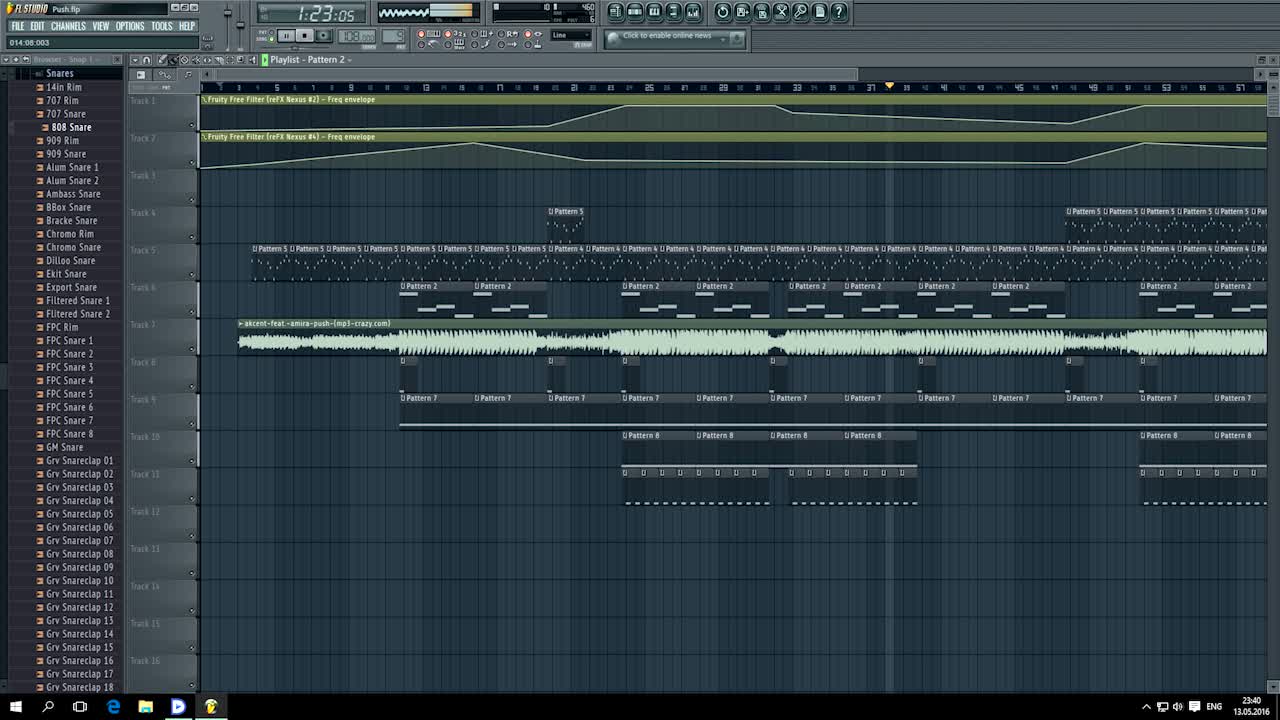Open Microsoft Edge from the taskbar

pos(113,706)
